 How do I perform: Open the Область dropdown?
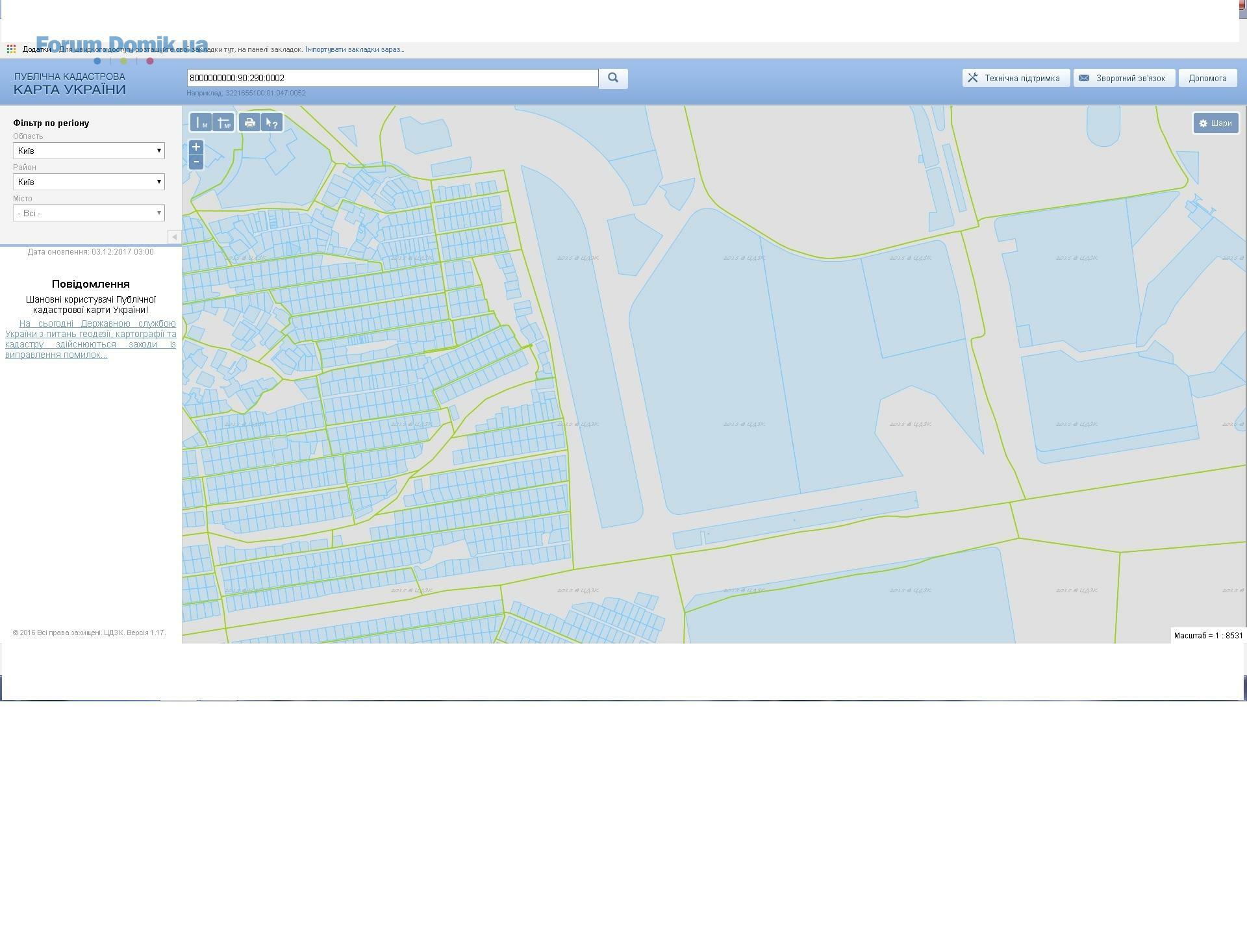89,151
